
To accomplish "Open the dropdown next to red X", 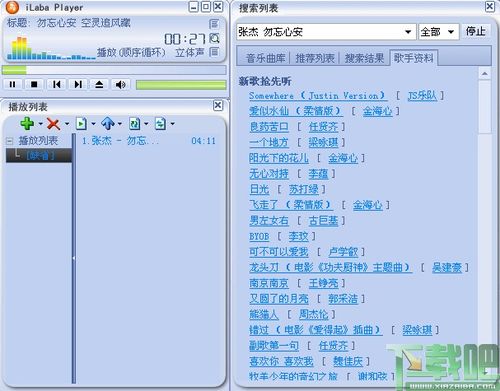I will (67, 124).
